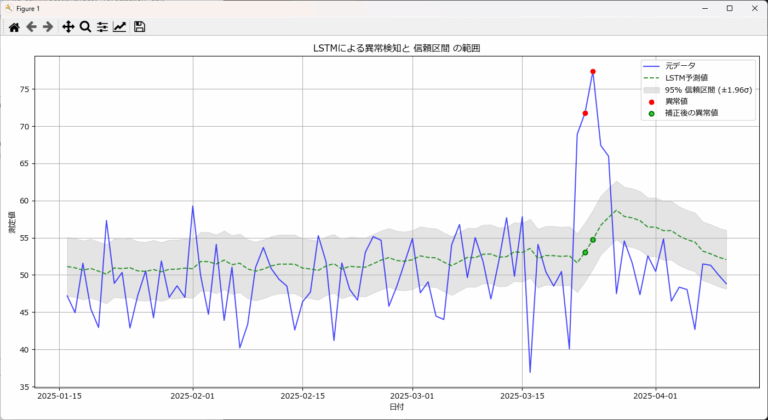Click the 日付 x-axis label
Image resolution: width=768 pixels, height=420 pixels.
click(398, 407)
